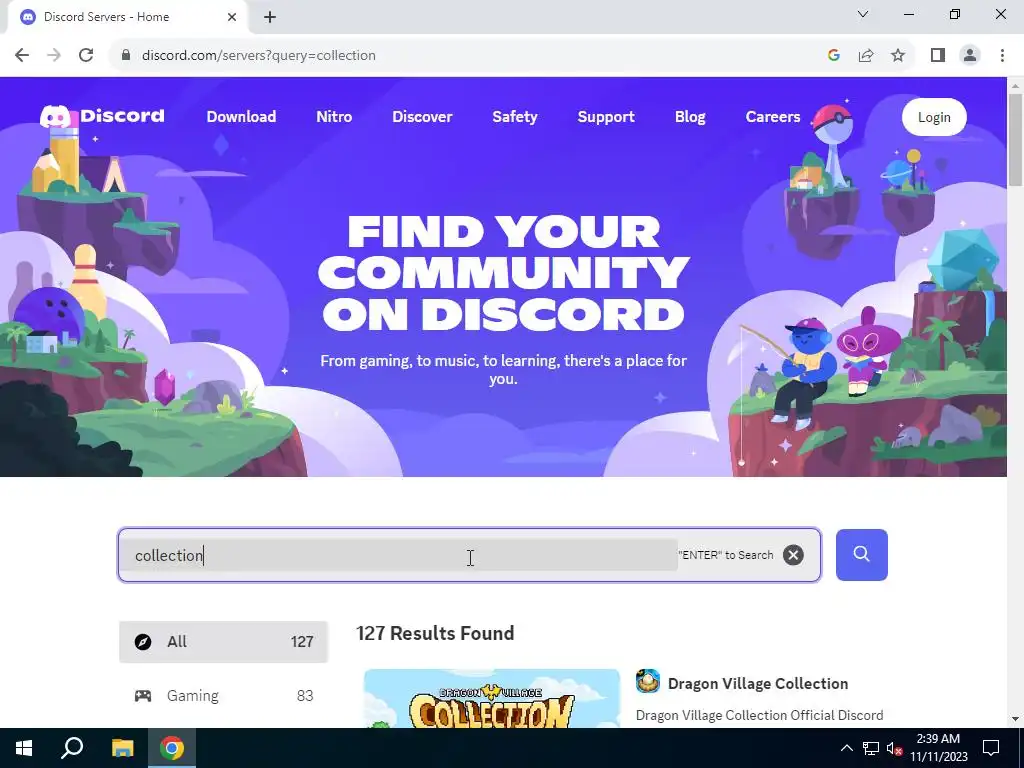Click the Chrome taskbar icon
Screen dimensions: 1024x768
[x=172, y=748]
